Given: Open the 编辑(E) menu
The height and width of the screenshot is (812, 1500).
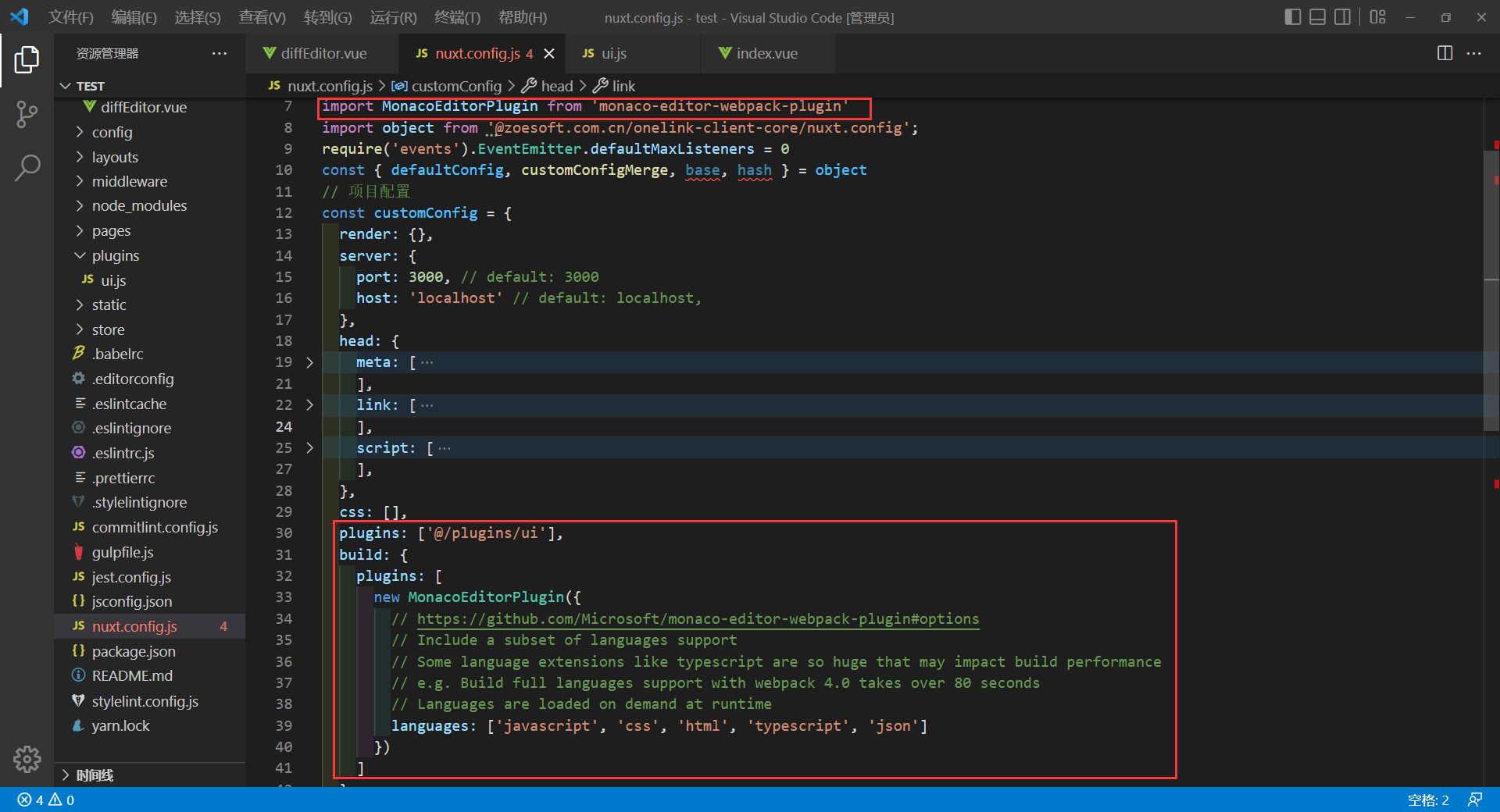Looking at the screenshot, I should pos(134,17).
